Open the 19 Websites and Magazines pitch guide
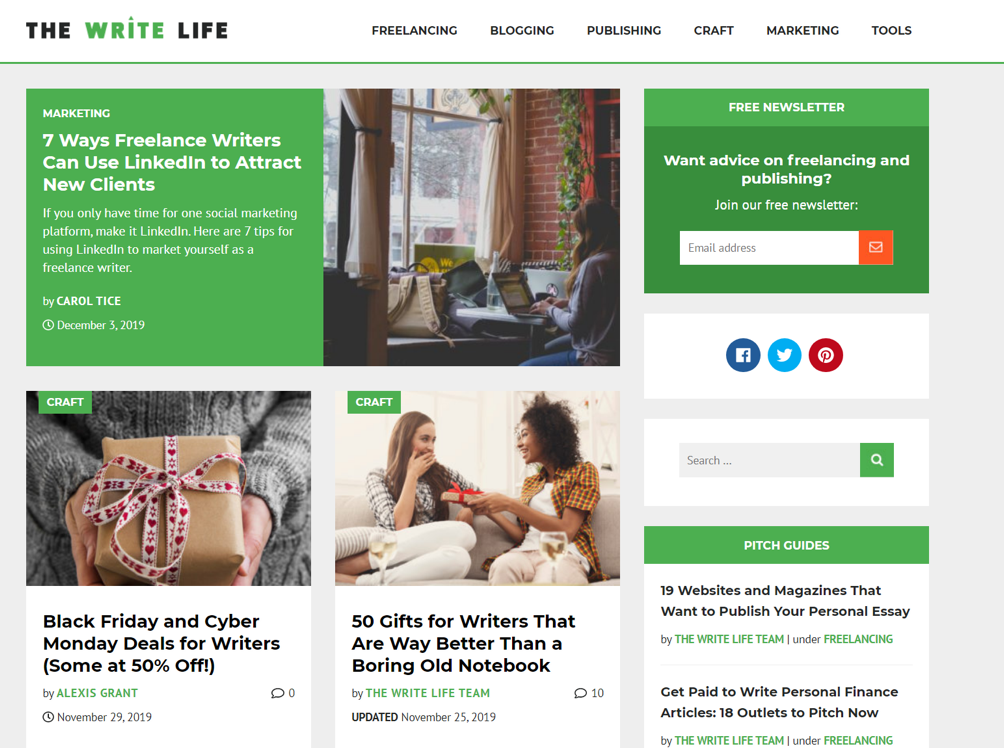 tap(785, 601)
